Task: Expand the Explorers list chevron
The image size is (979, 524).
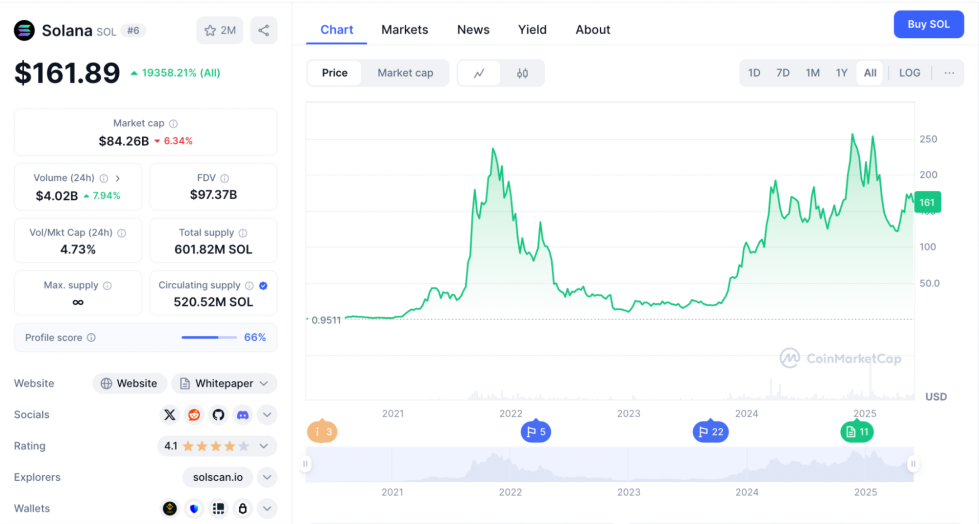Action: (267, 478)
